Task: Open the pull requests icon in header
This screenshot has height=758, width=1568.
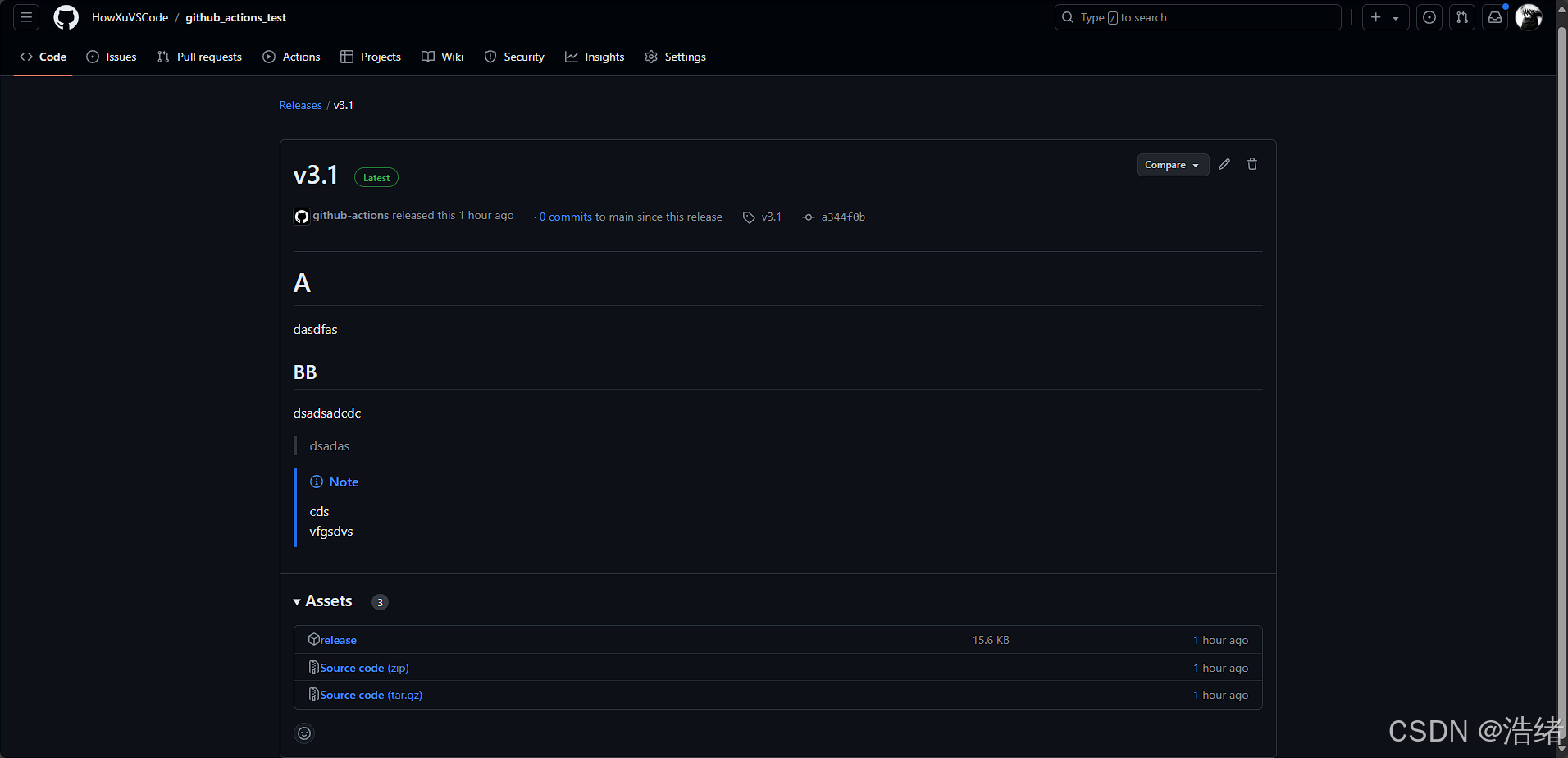Action: [x=1462, y=17]
